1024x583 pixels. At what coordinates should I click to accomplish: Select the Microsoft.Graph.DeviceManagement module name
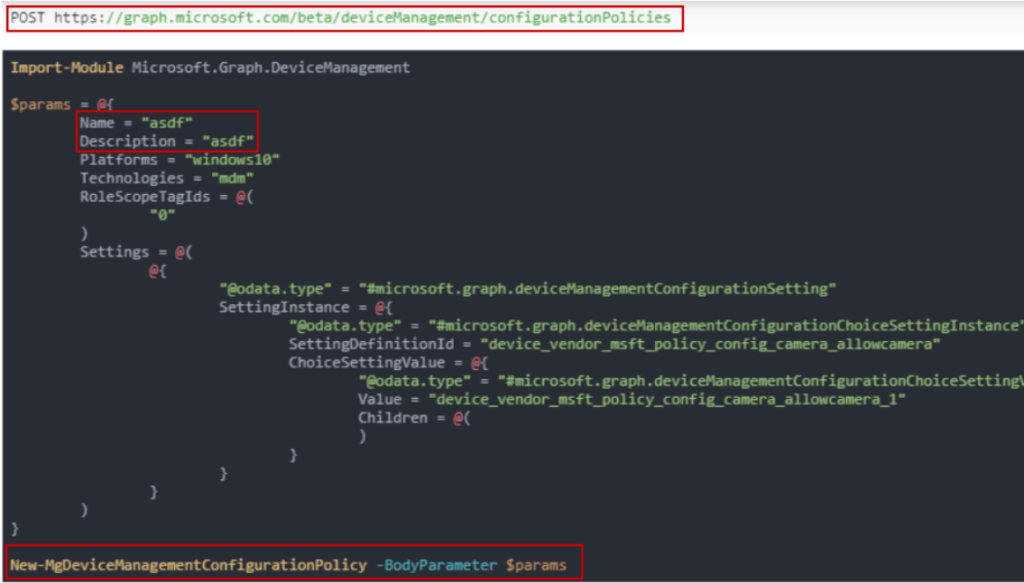tap(271, 67)
